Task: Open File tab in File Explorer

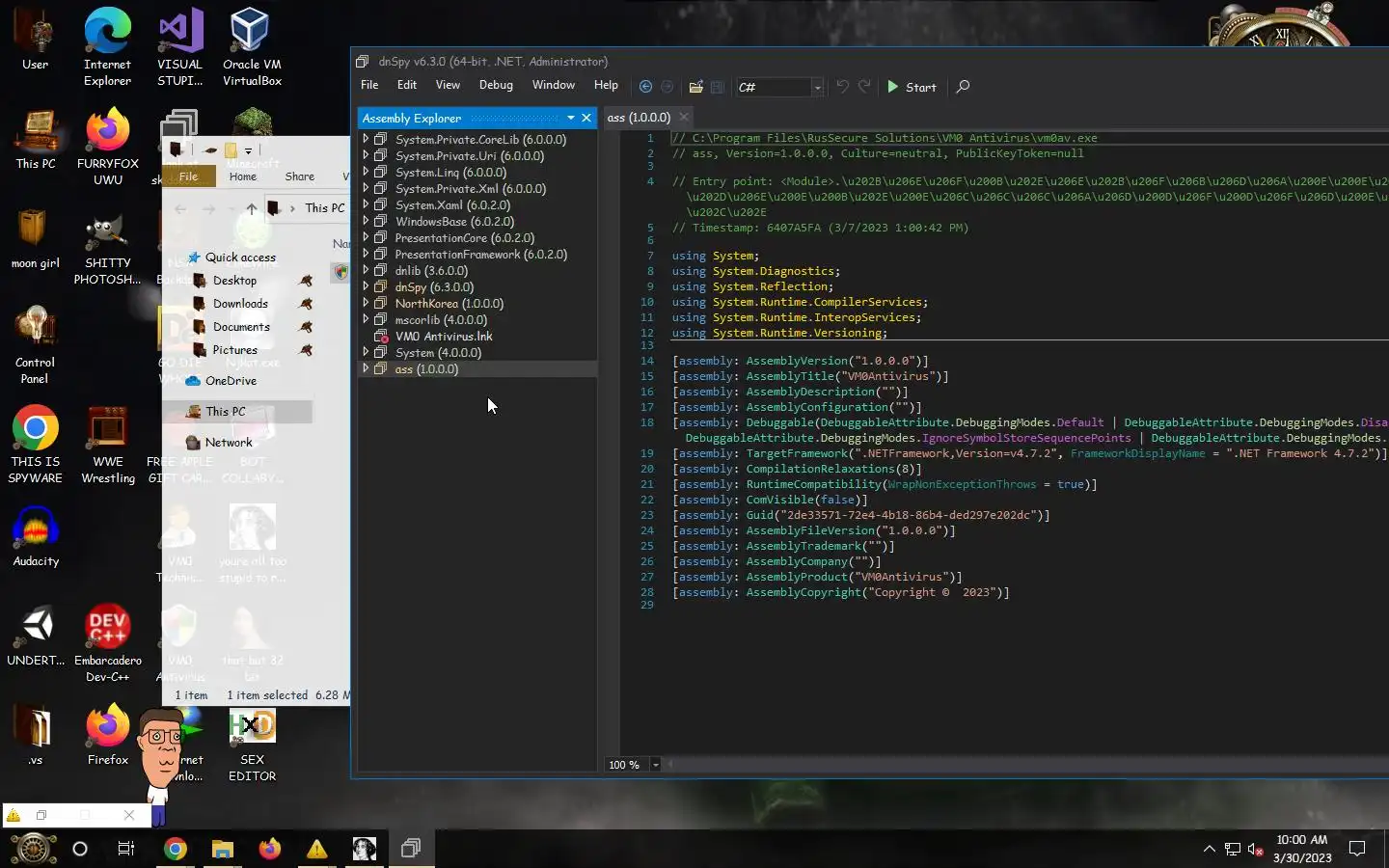Action: coord(189,176)
